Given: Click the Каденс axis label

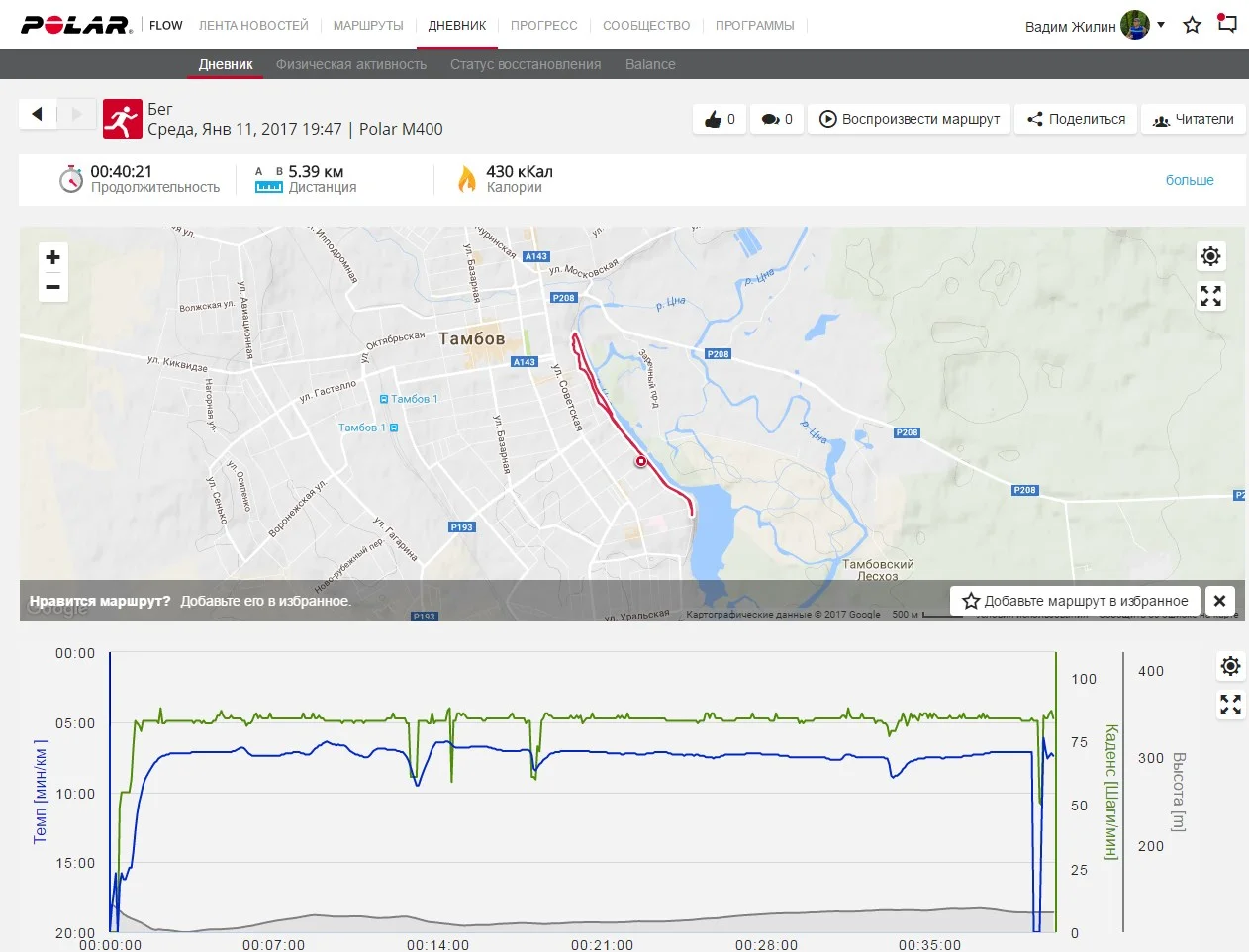Looking at the screenshot, I should (x=1109, y=792).
